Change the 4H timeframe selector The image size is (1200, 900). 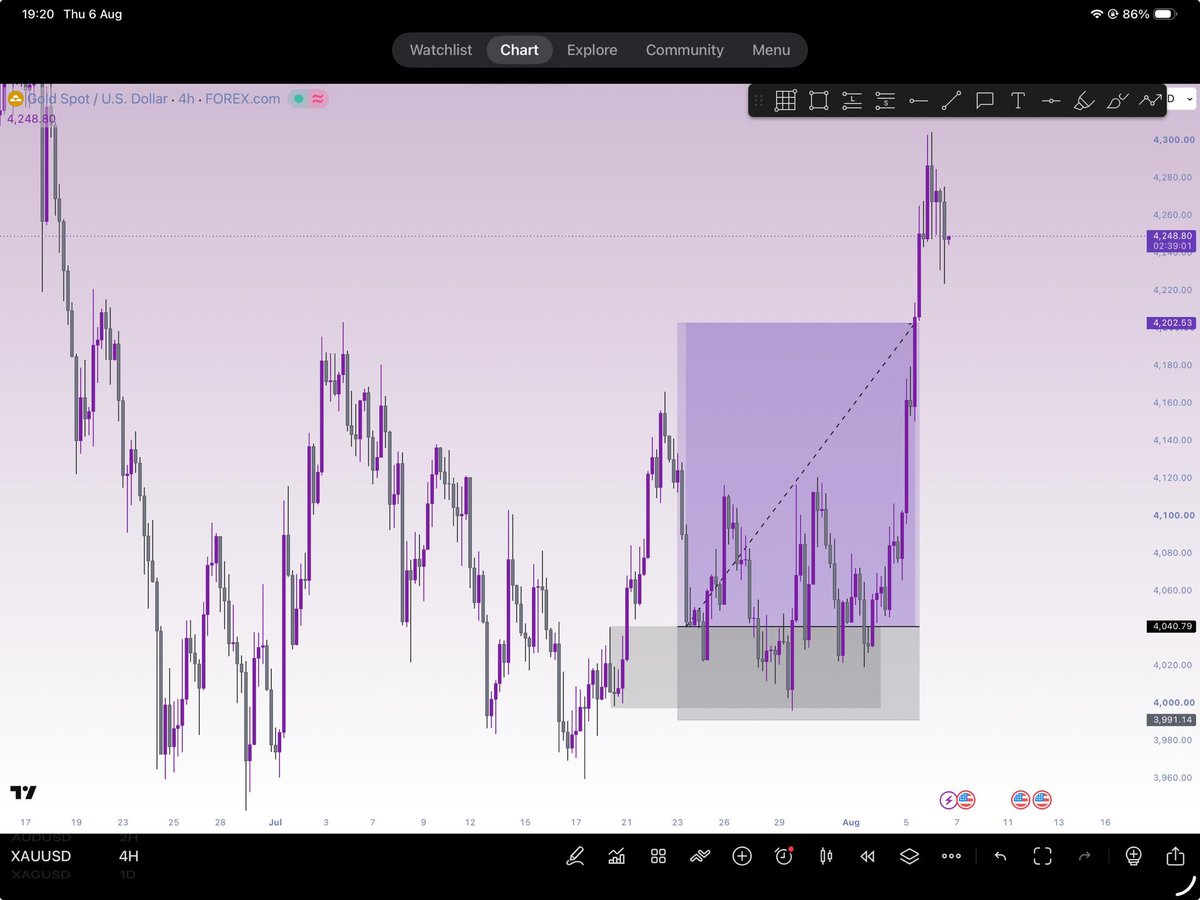(128, 856)
